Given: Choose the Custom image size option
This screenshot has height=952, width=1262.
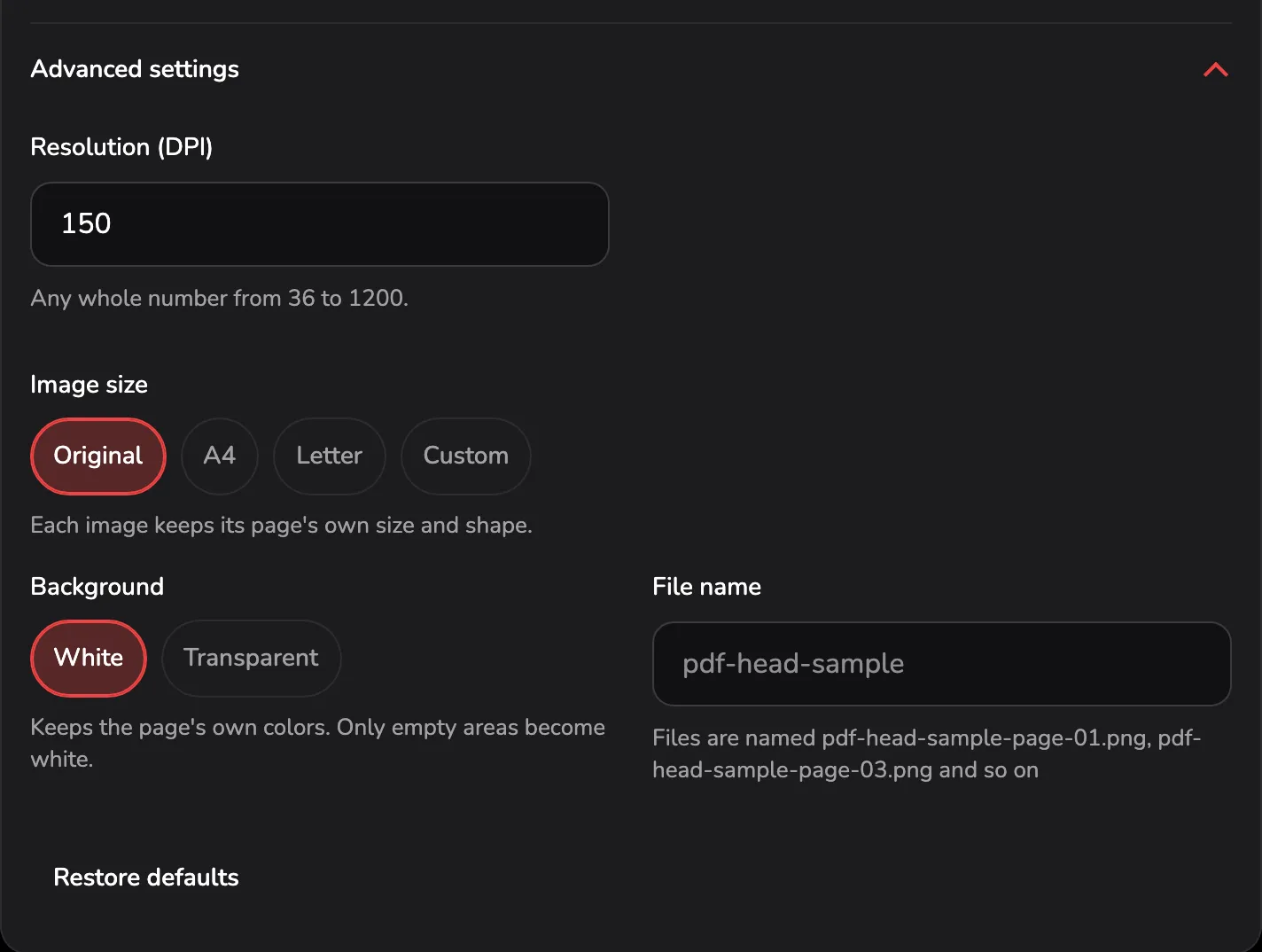Looking at the screenshot, I should coord(466,456).
